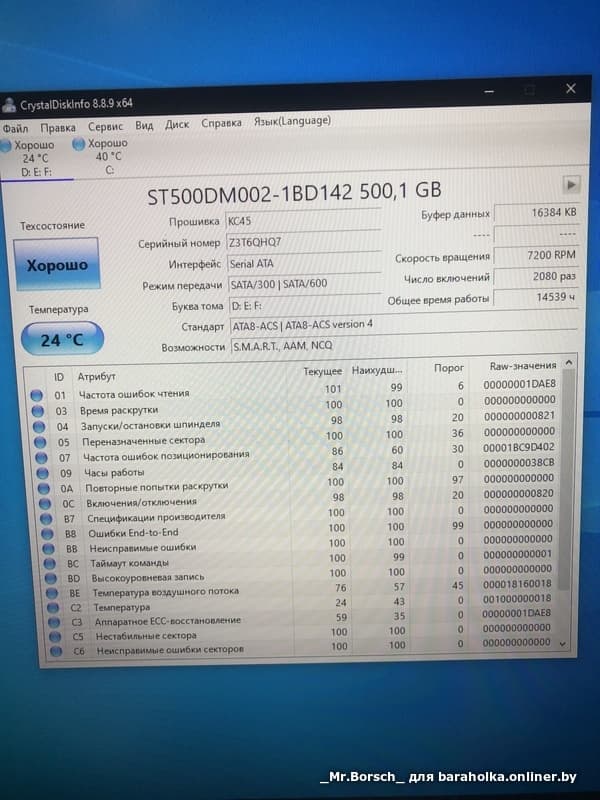Click the disk model title ST500DM002-1BD142
This screenshot has width=600, height=800.
(250, 195)
